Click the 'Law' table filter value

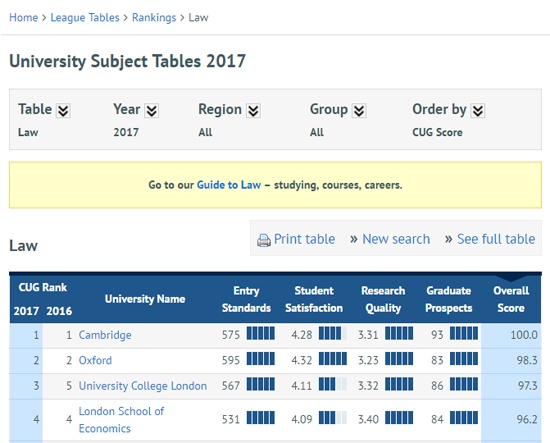pos(28,132)
